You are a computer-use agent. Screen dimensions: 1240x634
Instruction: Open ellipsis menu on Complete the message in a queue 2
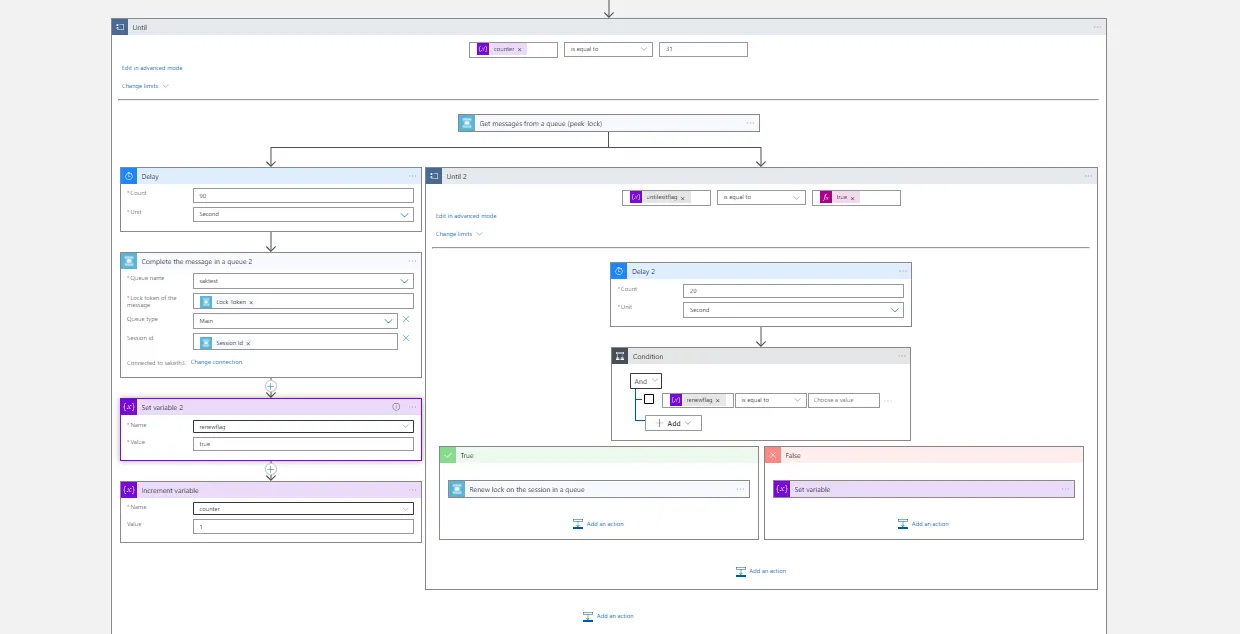tap(411, 261)
